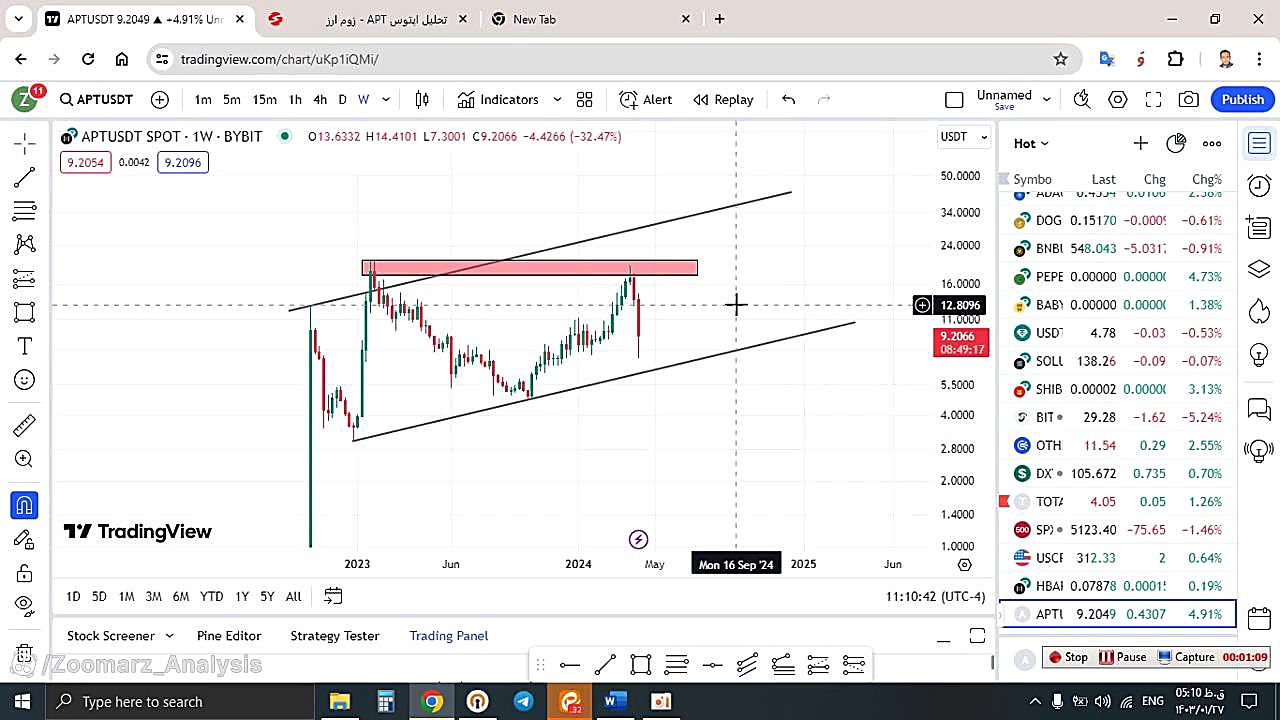
Task: Open go to date calendar icon
Action: coord(333,596)
